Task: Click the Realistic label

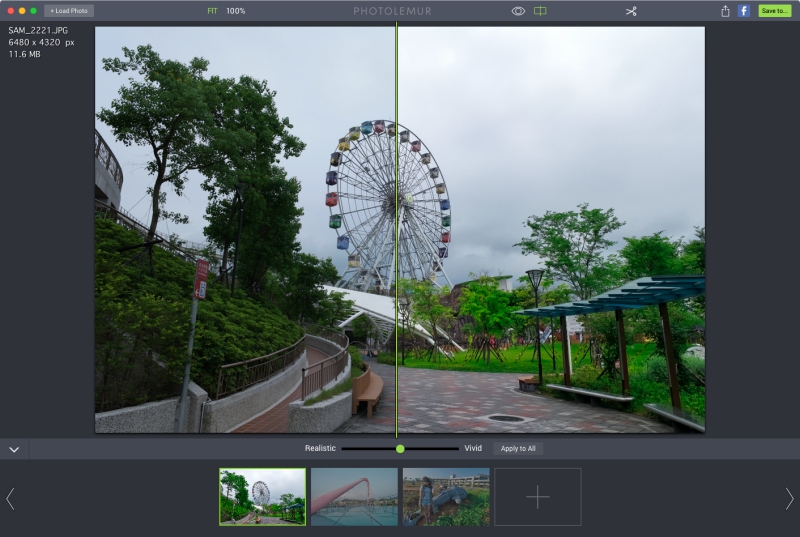Action: coord(320,449)
